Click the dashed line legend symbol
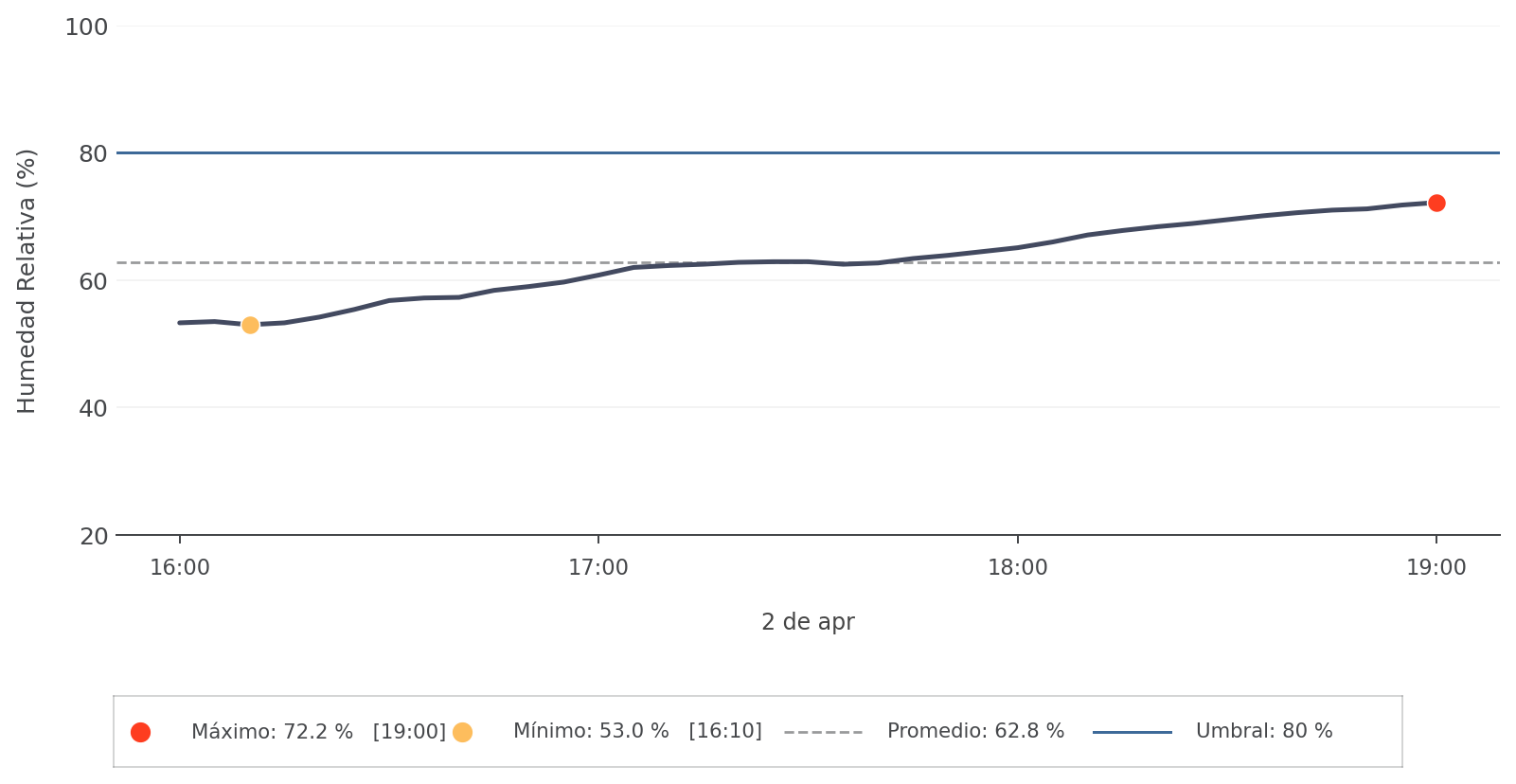Screen dimensions: 1516x784 pos(823,732)
